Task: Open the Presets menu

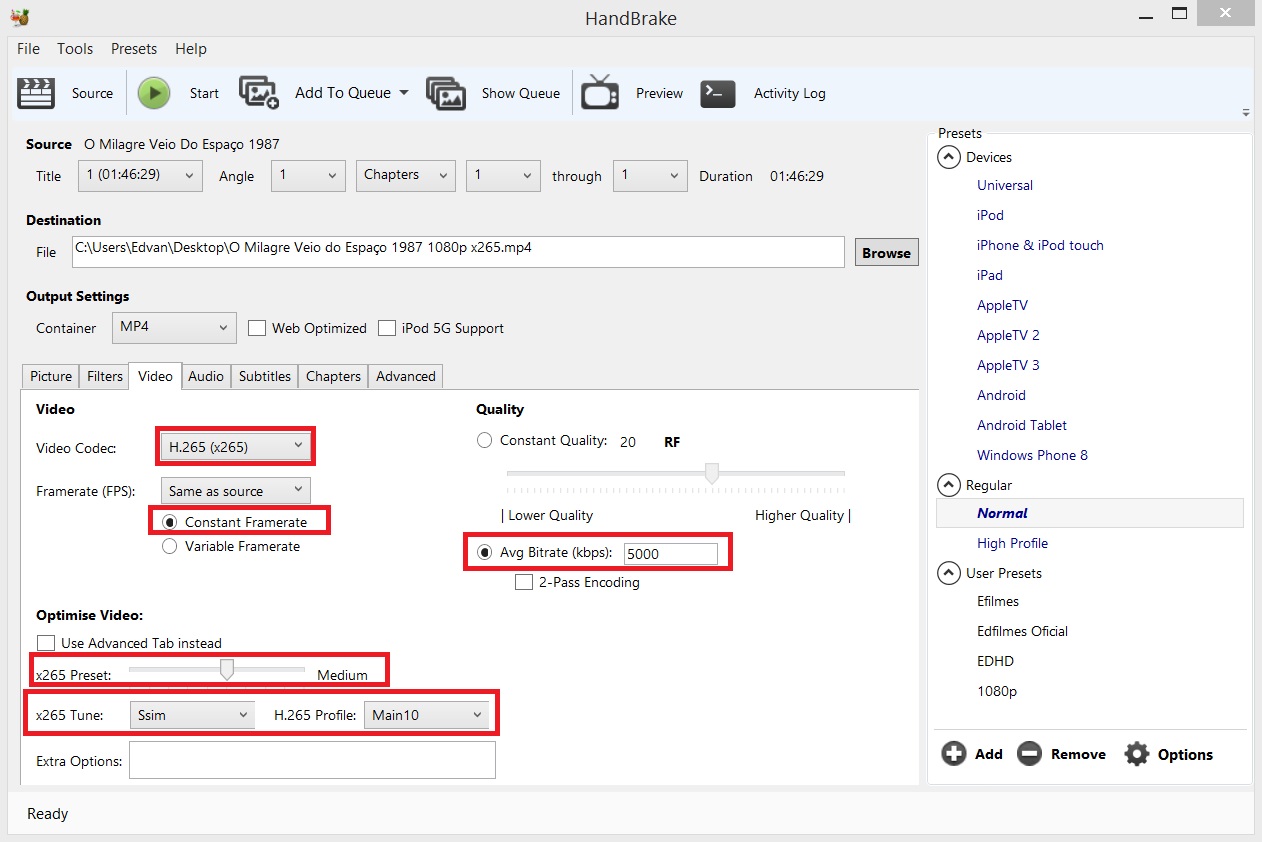Action: pyautogui.click(x=134, y=48)
